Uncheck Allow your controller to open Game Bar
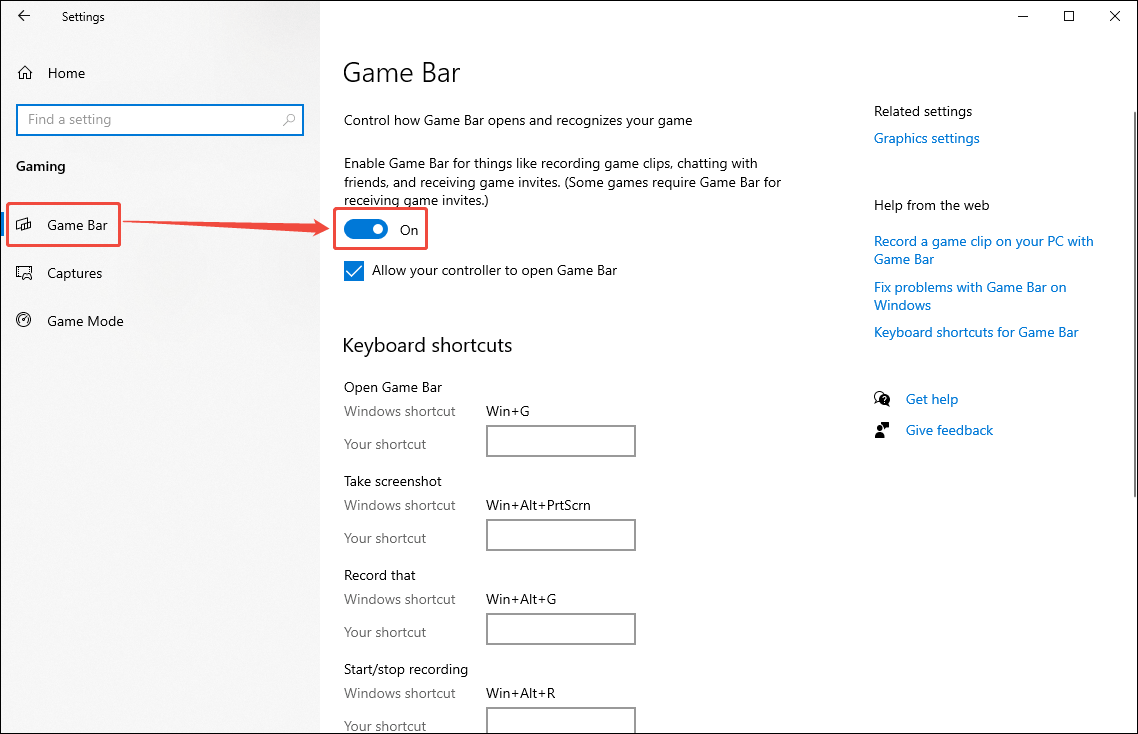Image resolution: width=1138 pixels, height=734 pixels. click(354, 270)
